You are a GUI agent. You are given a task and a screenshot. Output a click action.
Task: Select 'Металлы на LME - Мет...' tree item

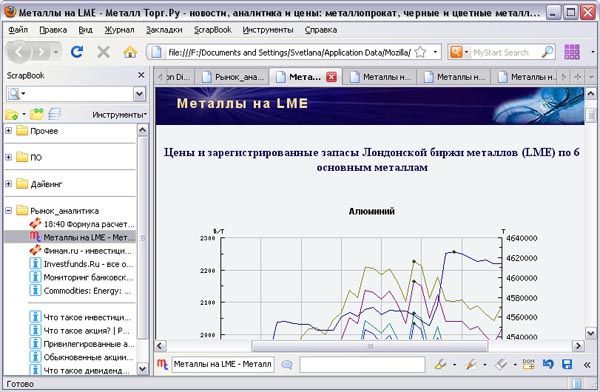82,237
